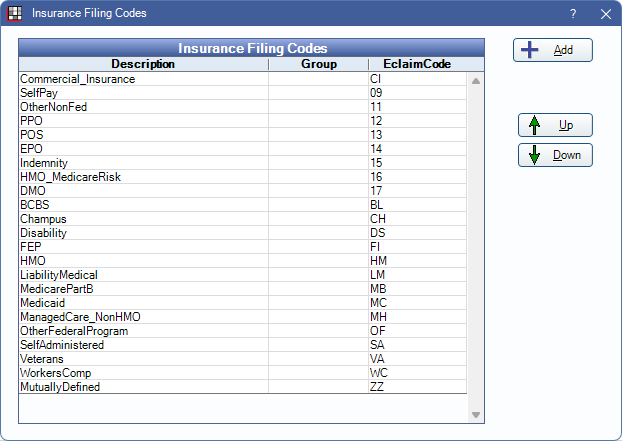Close the Insurance Filing Codes window
The width and height of the screenshot is (622, 441).
605,14
